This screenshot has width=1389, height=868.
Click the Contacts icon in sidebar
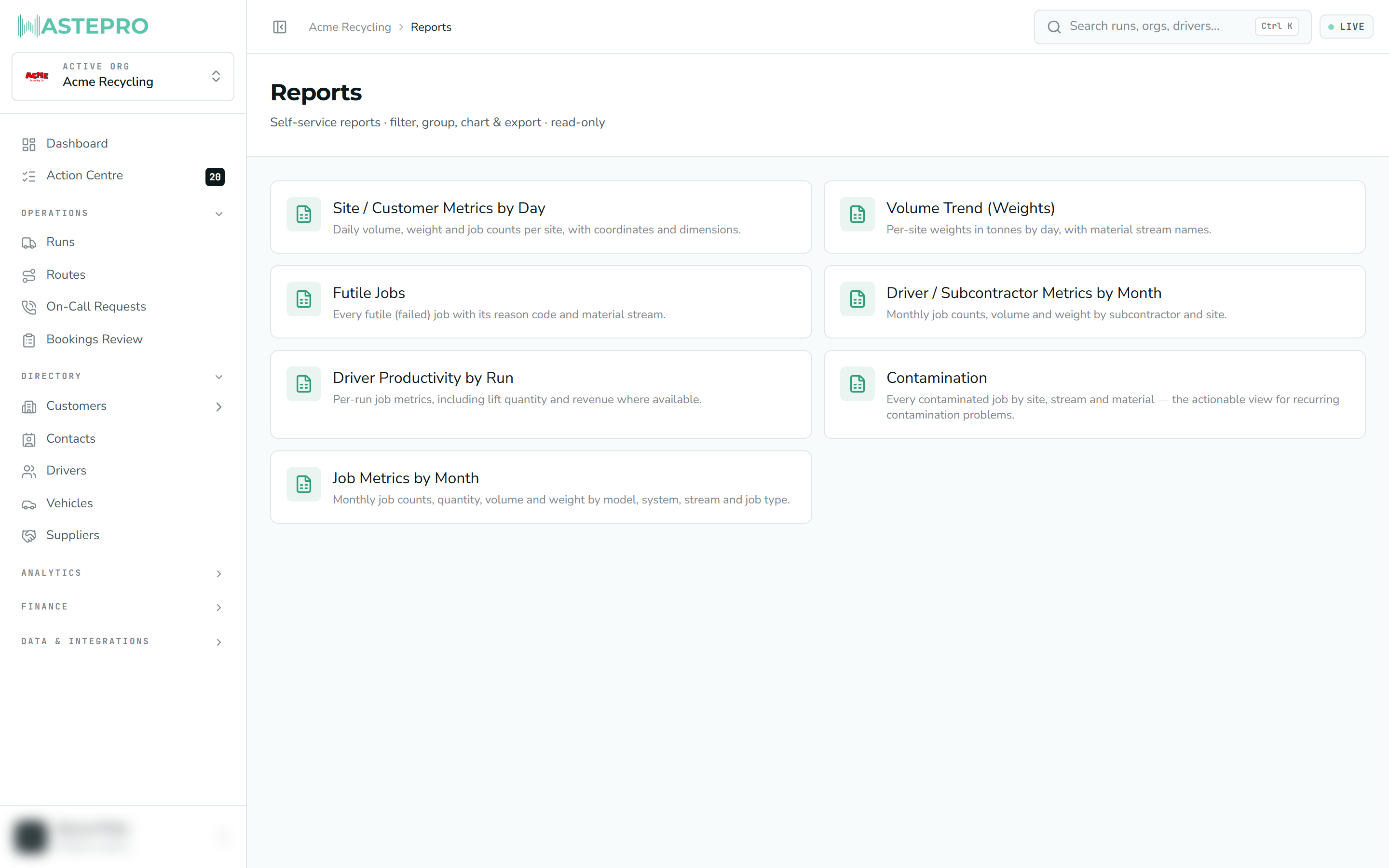pyautogui.click(x=29, y=439)
